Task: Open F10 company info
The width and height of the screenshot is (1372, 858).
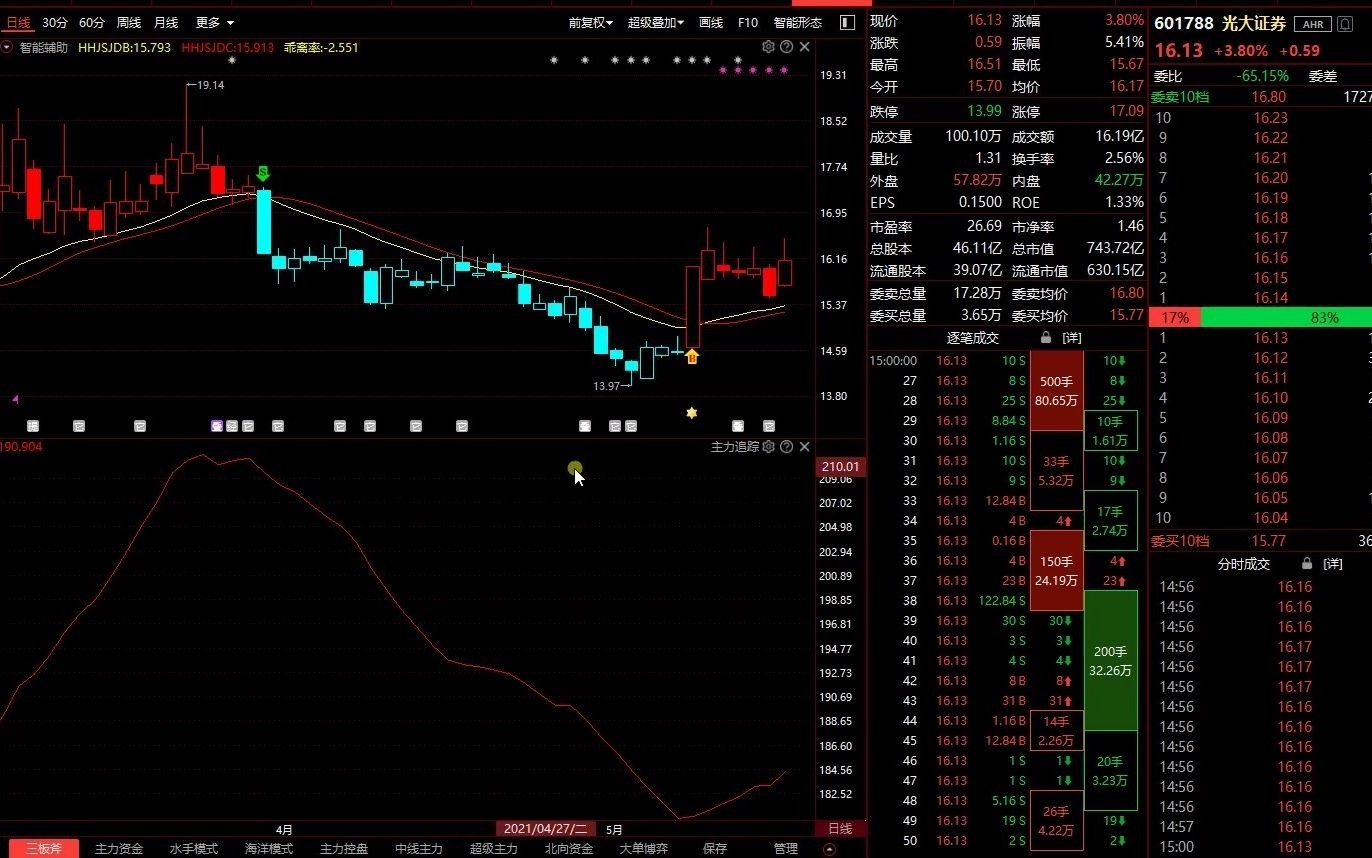Action: click(748, 22)
